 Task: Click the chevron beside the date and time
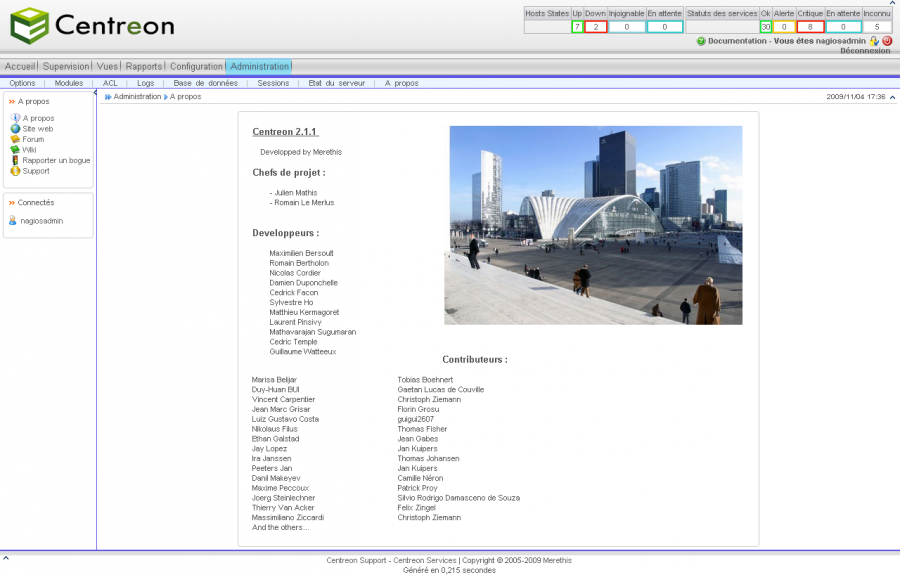(893, 98)
